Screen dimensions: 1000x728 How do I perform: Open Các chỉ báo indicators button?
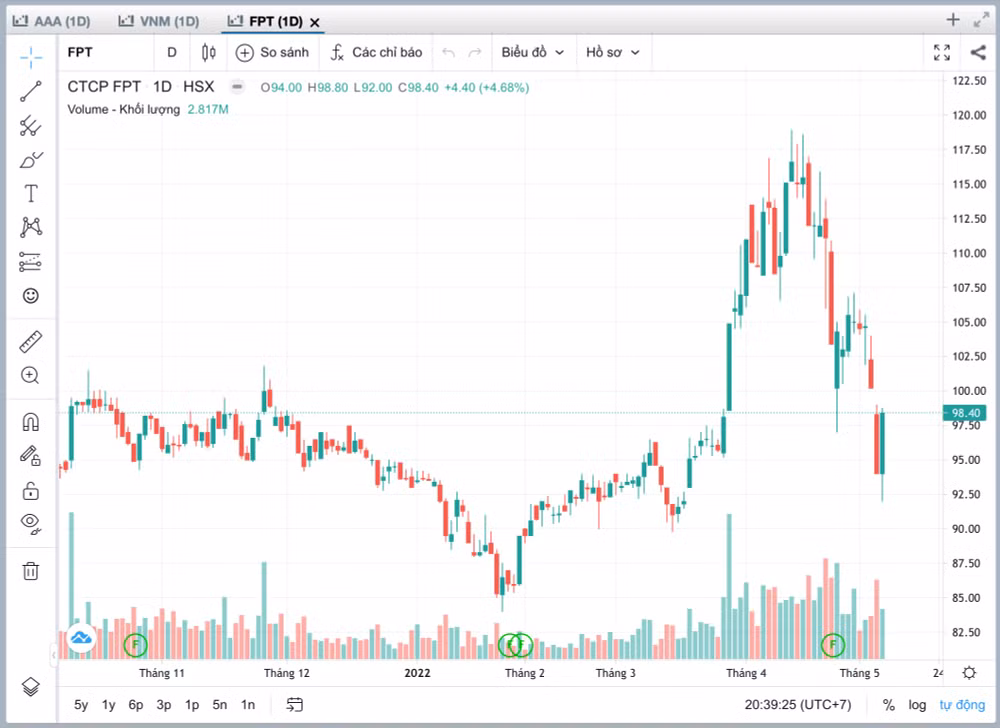coord(376,52)
